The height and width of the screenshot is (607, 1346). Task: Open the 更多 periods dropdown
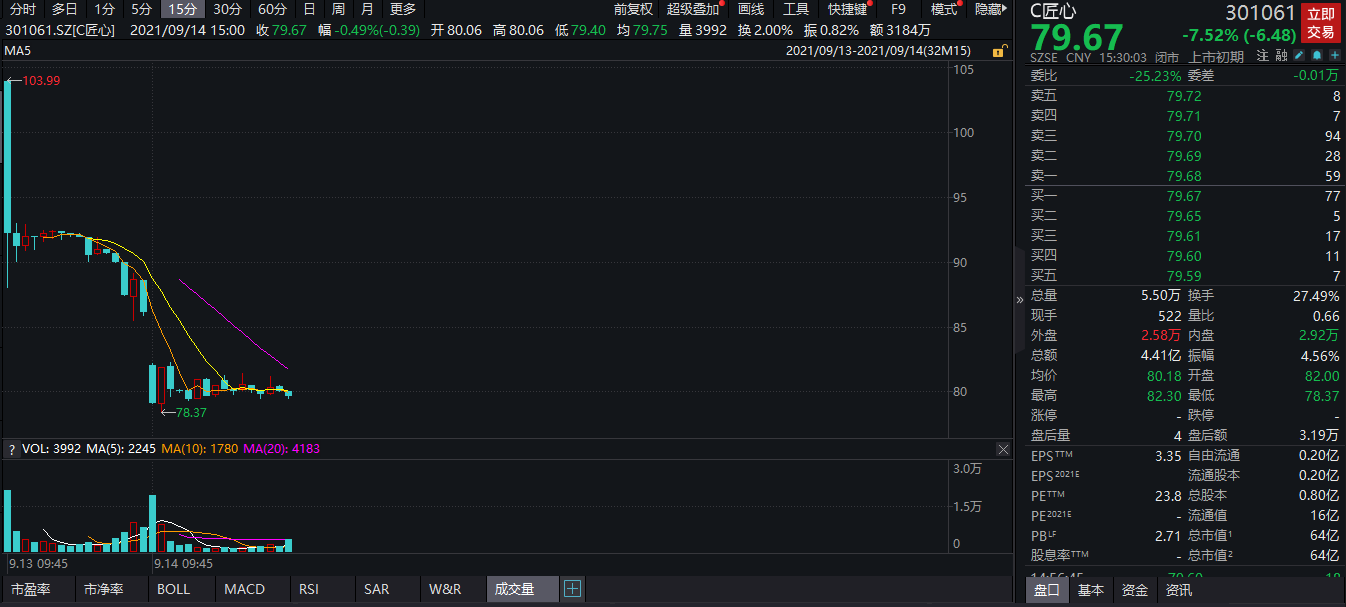[403, 9]
